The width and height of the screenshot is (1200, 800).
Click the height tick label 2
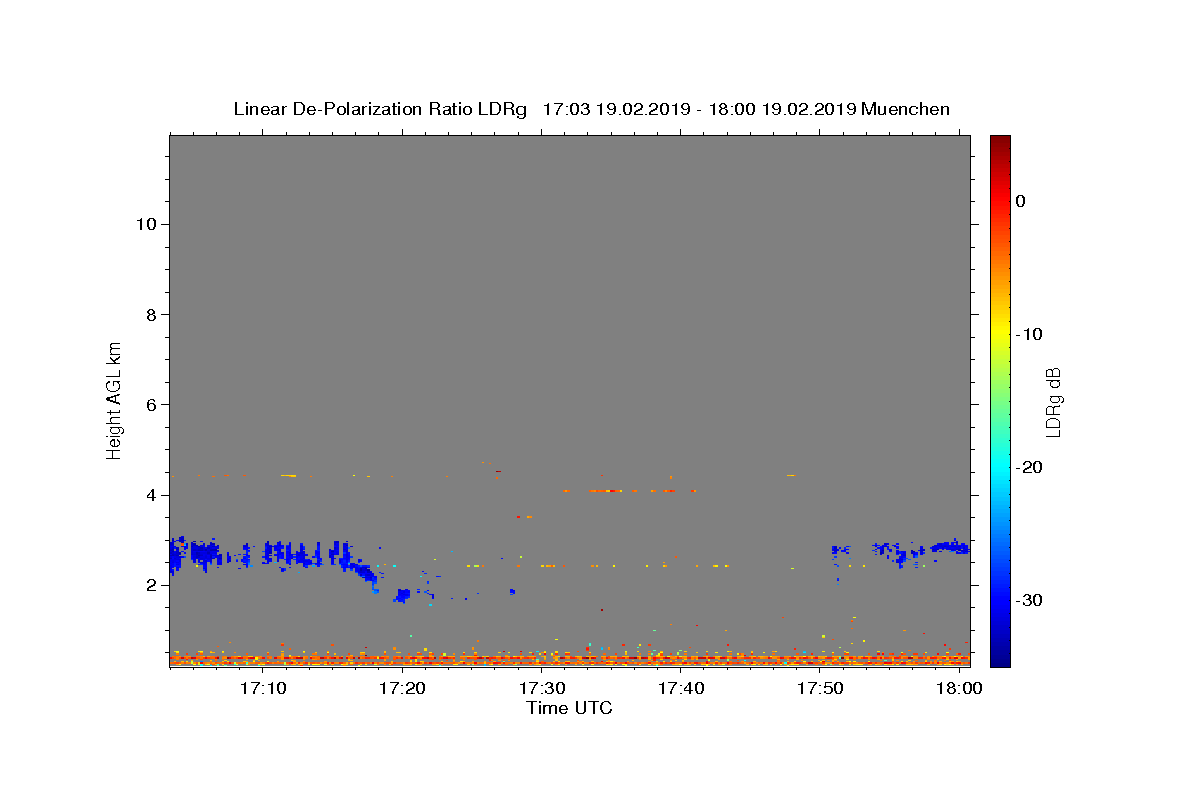[x=151, y=585]
